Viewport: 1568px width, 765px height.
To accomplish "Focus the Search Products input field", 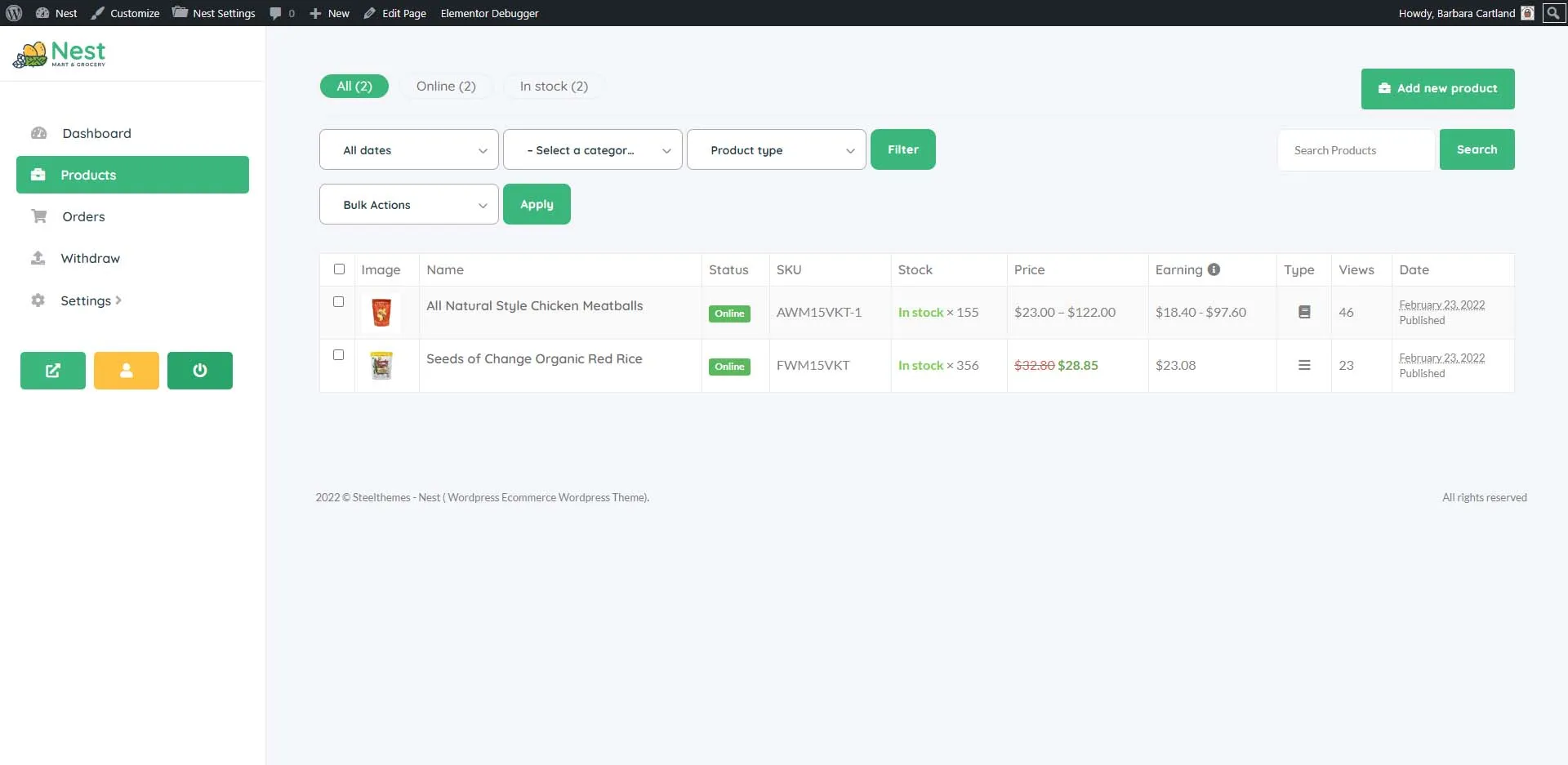I will point(1356,150).
